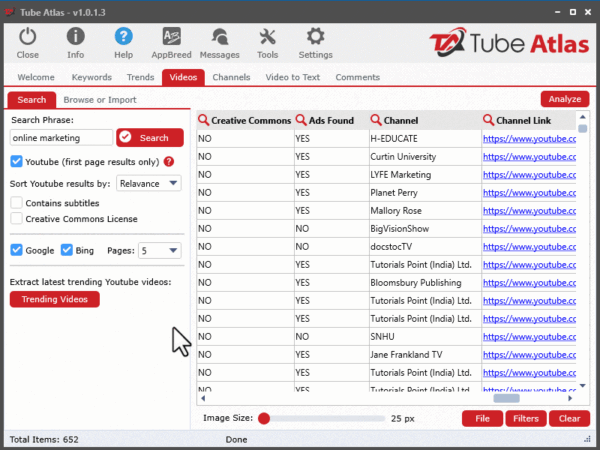Maximize the Tube Atlas window
The width and height of the screenshot is (600, 450).
point(573,12)
